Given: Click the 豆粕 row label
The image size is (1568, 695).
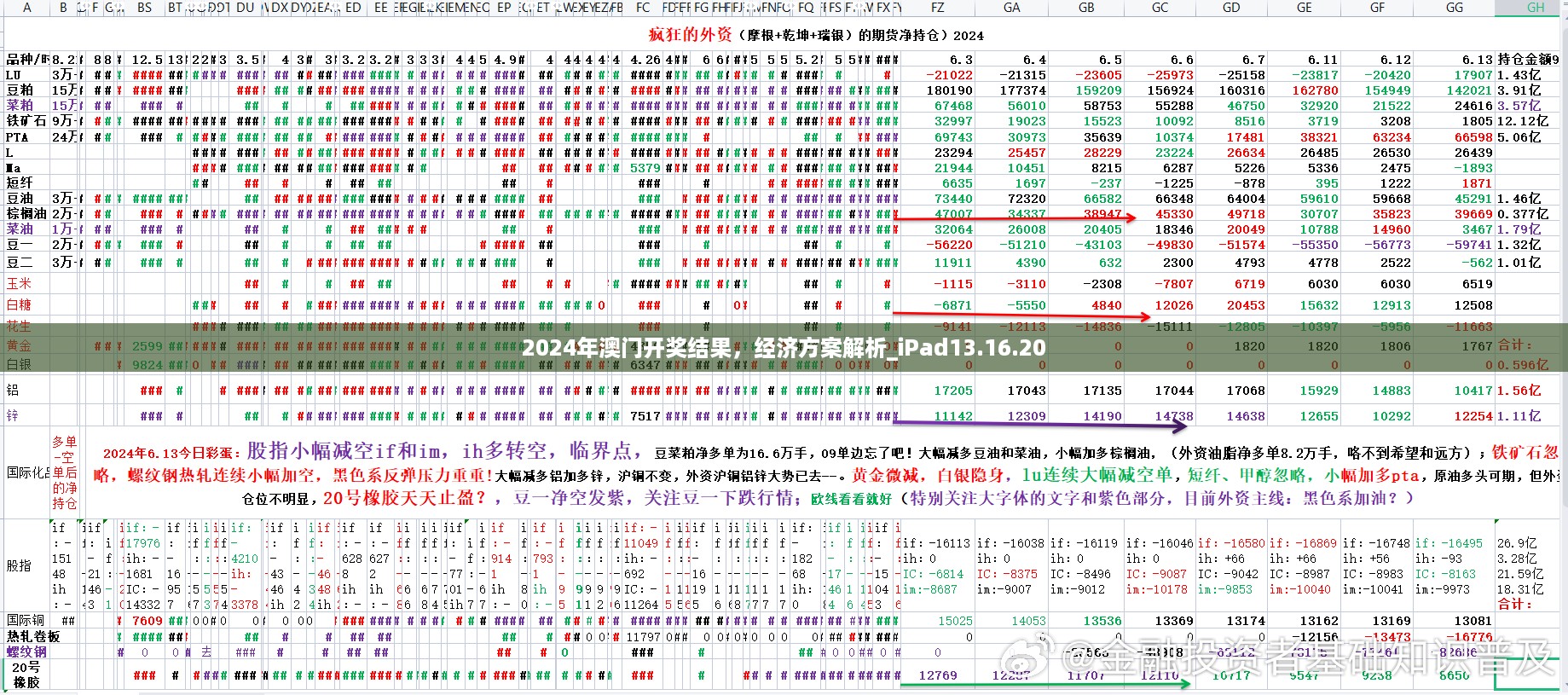Looking at the screenshot, I should [20, 90].
